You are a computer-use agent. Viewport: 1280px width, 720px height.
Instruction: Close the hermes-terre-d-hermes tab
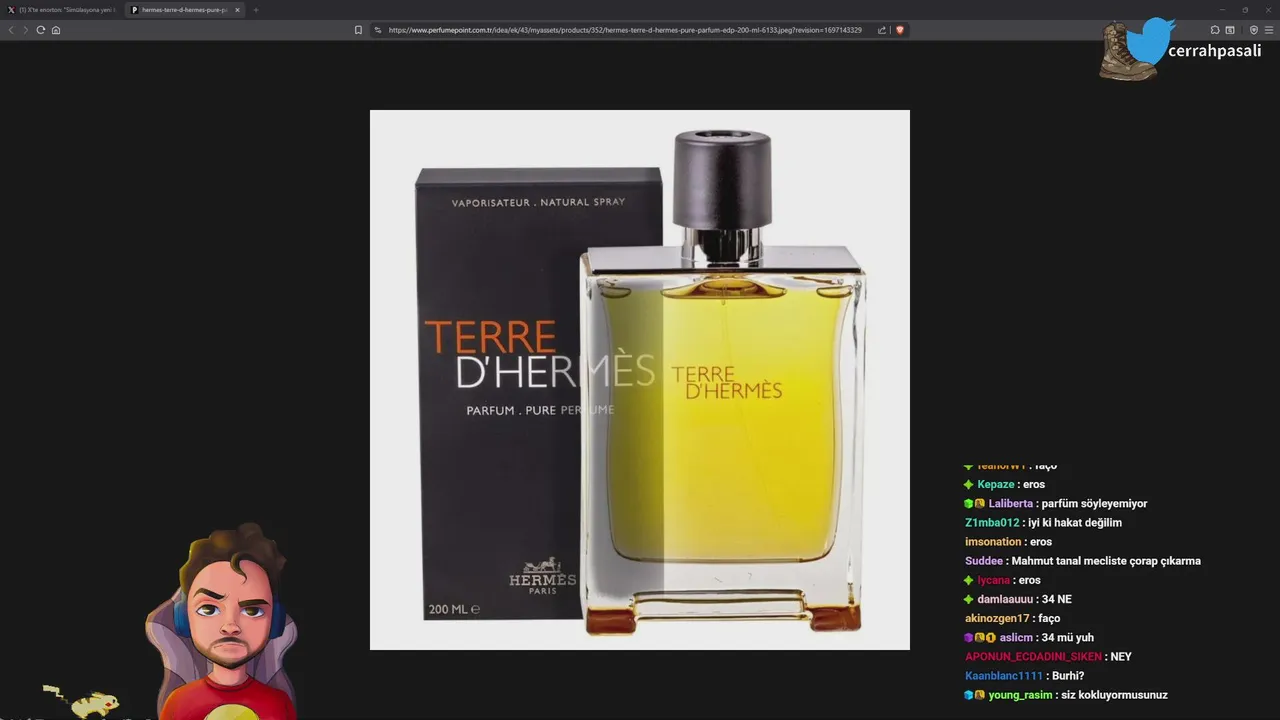[x=238, y=10]
